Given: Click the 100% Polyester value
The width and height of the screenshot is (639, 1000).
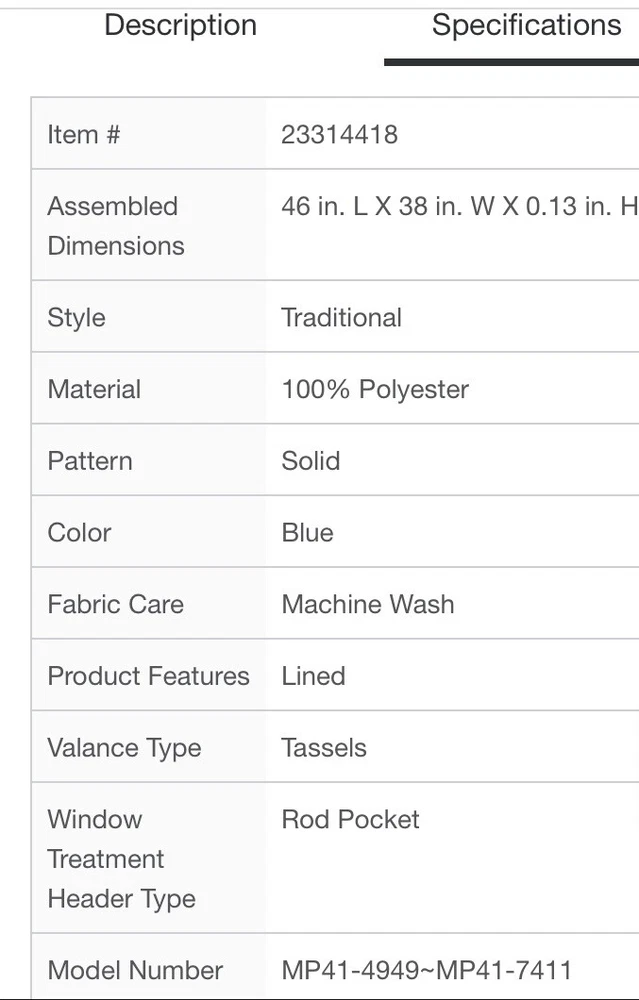Looking at the screenshot, I should point(375,389).
